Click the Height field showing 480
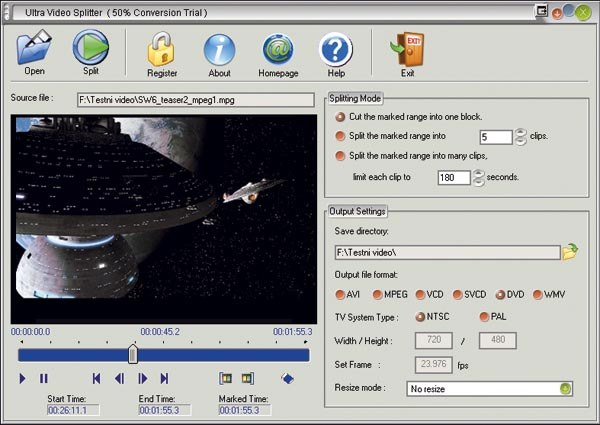Screen dimensions: 600x425 point(497,340)
